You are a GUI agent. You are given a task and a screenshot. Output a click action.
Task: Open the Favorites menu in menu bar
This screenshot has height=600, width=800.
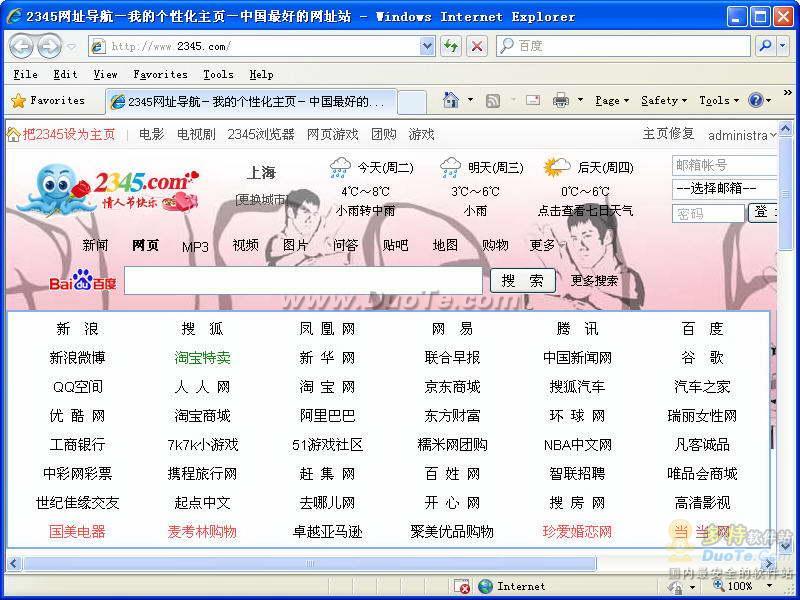coord(160,74)
